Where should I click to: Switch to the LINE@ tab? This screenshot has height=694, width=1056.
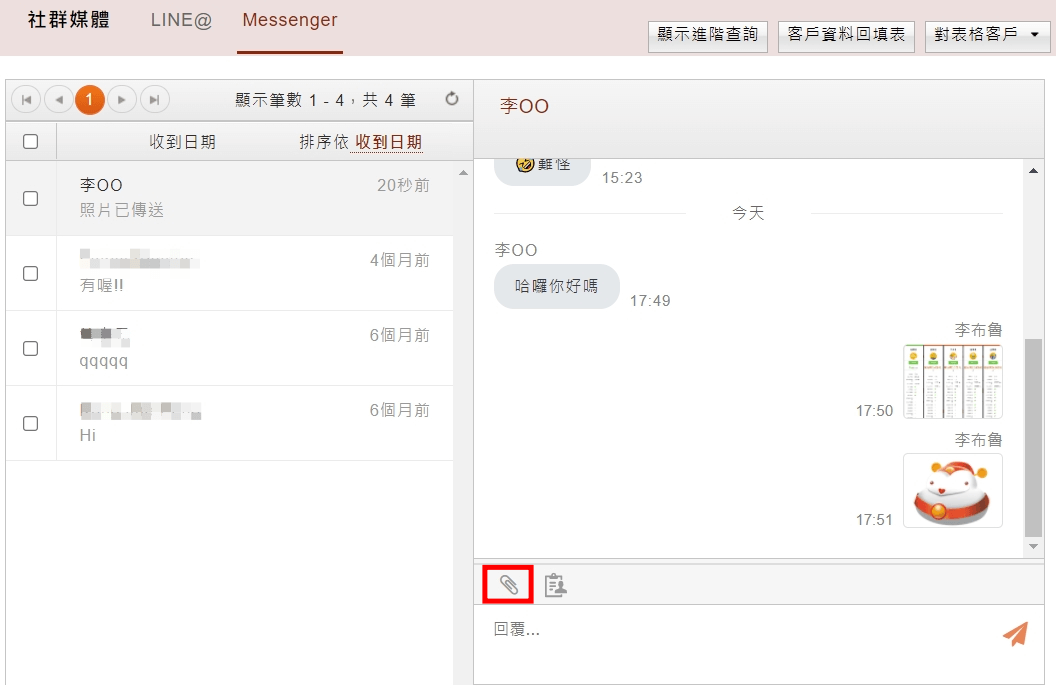181,21
